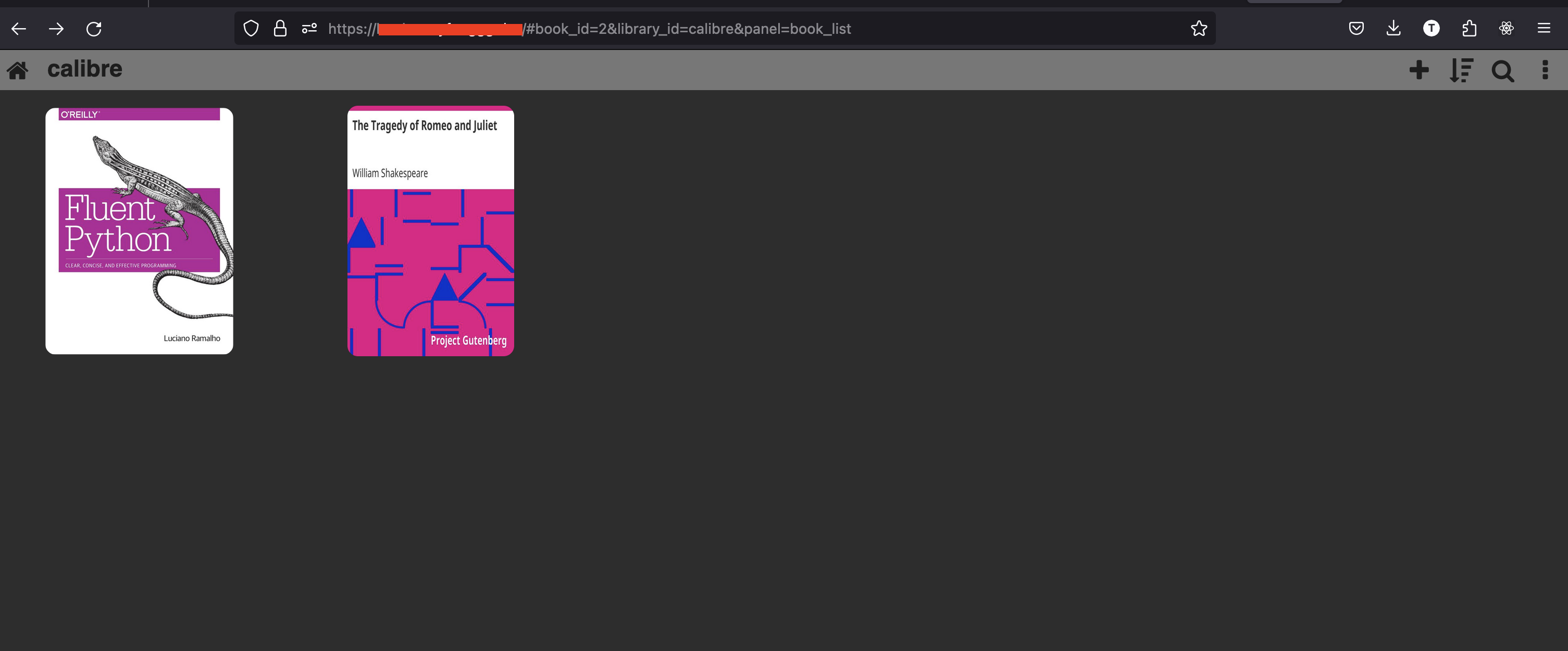Open the Fluent Python book cover
This screenshot has height=651, width=1568.
pos(140,231)
